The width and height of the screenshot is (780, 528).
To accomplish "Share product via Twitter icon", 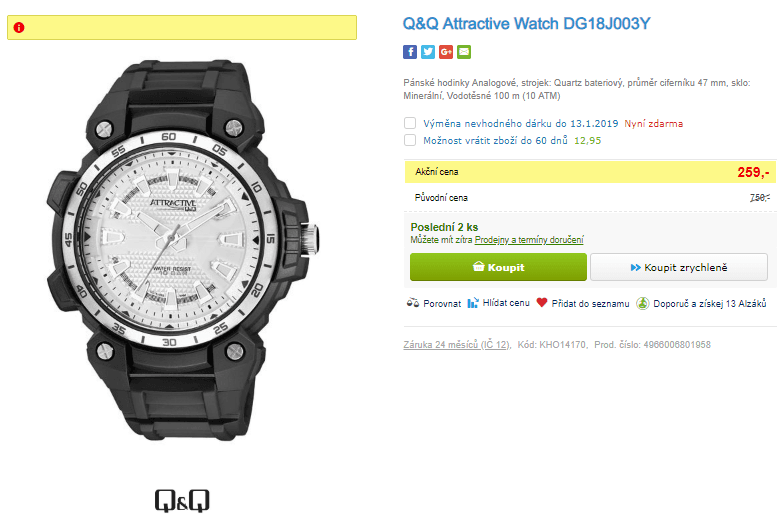I will (428, 52).
